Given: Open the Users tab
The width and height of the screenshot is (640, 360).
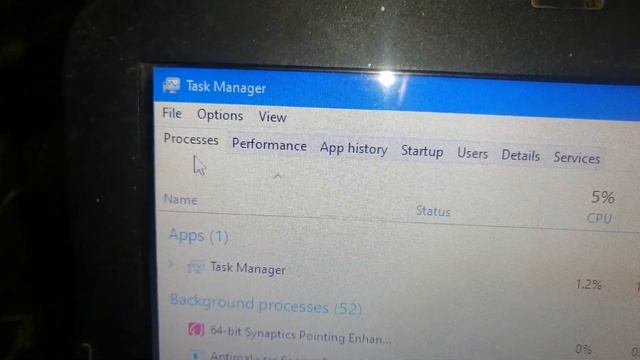Looking at the screenshot, I should (473, 153).
